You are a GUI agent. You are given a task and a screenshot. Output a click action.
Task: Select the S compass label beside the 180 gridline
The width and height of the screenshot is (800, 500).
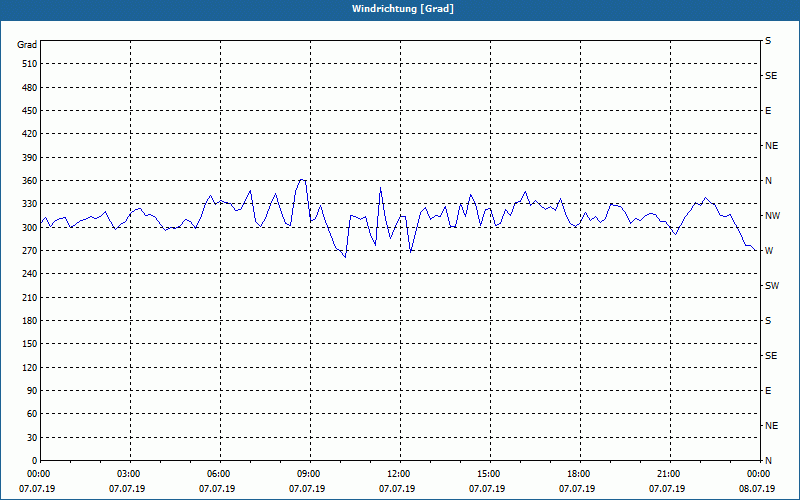click(x=768, y=321)
